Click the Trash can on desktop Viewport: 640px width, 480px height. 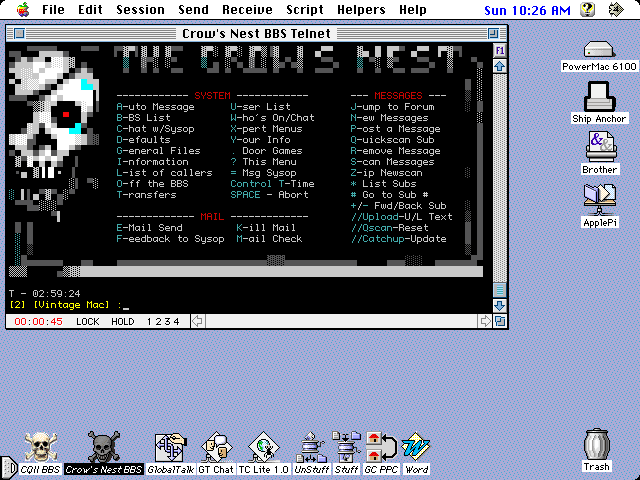[597, 444]
